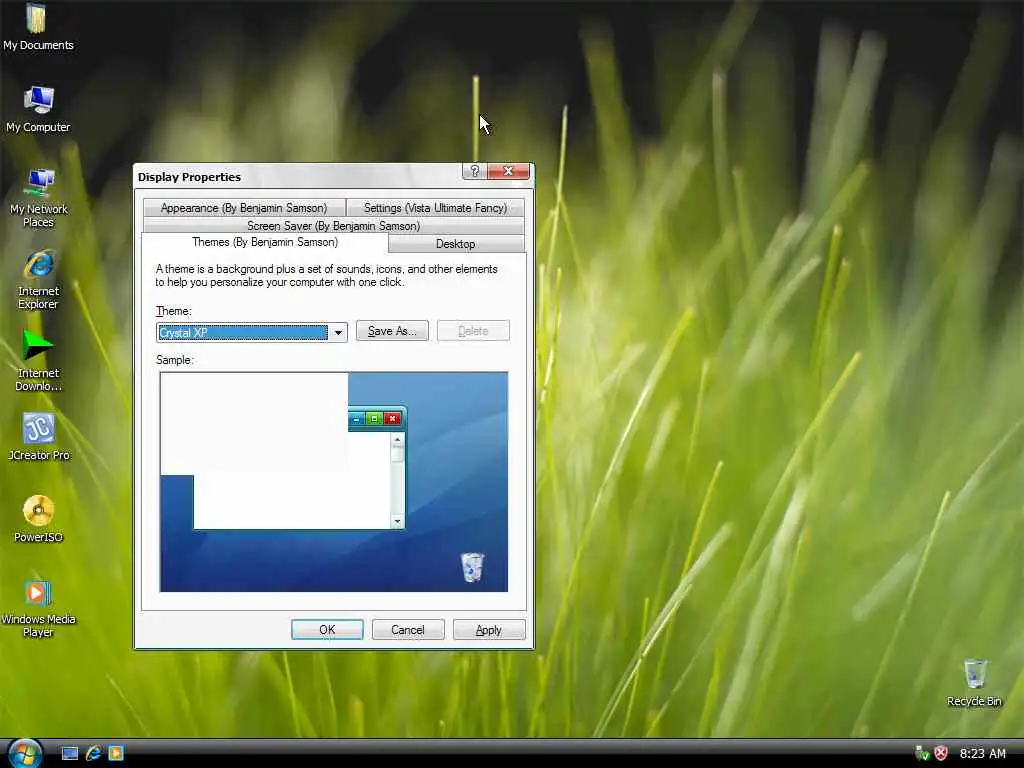The height and width of the screenshot is (768, 1024).
Task: Close the Display Properties dialog
Action: pyautogui.click(x=508, y=171)
